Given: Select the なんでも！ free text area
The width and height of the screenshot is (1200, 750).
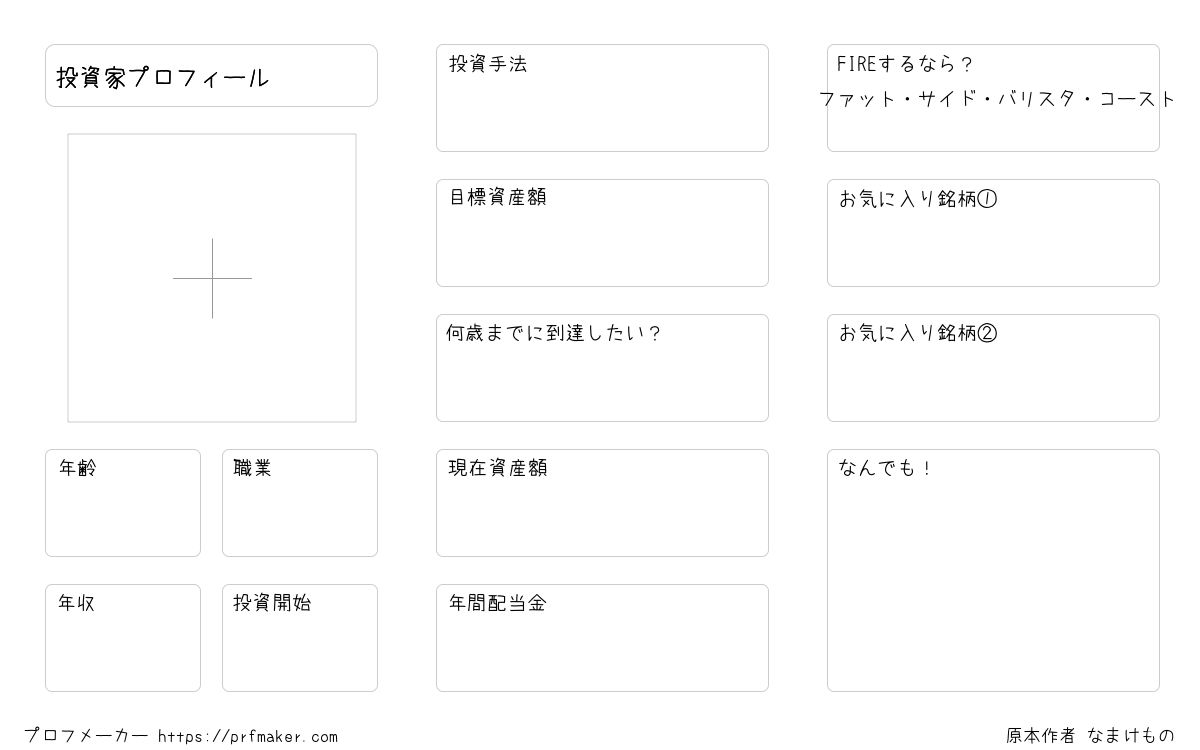Looking at the screenshot, I should [993, 570].
